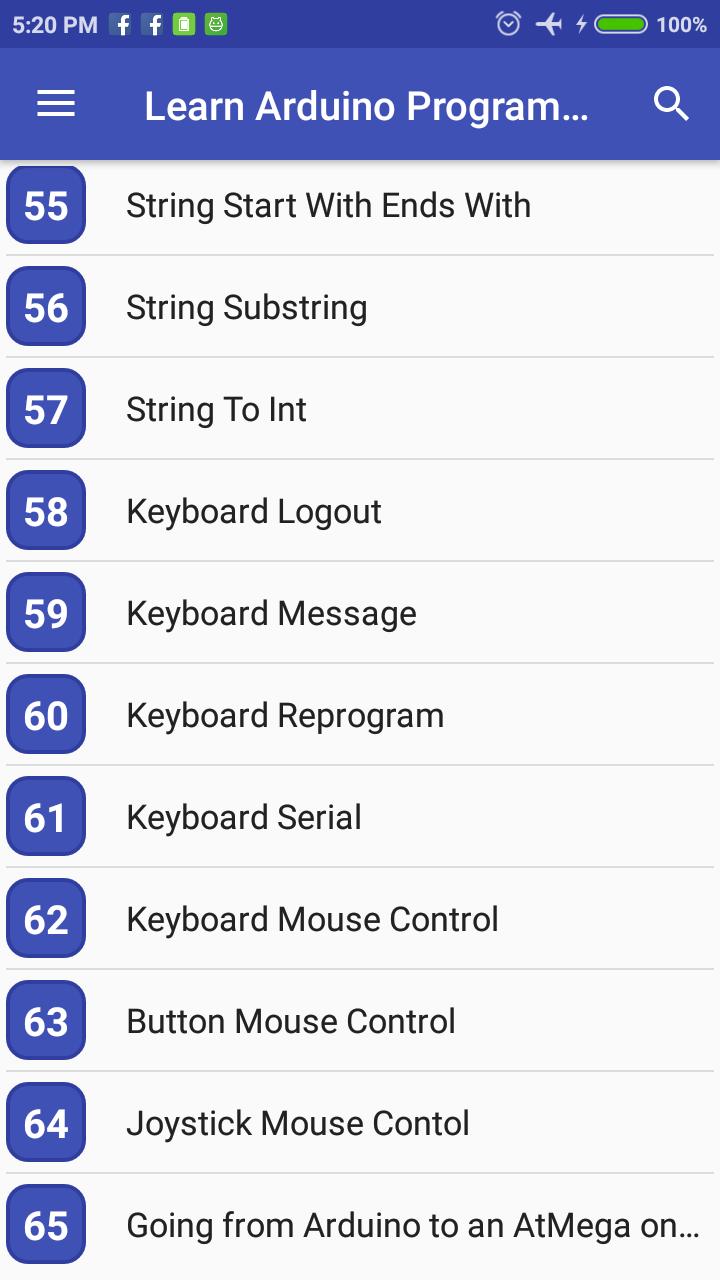The image size is (720, 1280).
Task: Tap the search magnifier icon
Action: point(671,104)
